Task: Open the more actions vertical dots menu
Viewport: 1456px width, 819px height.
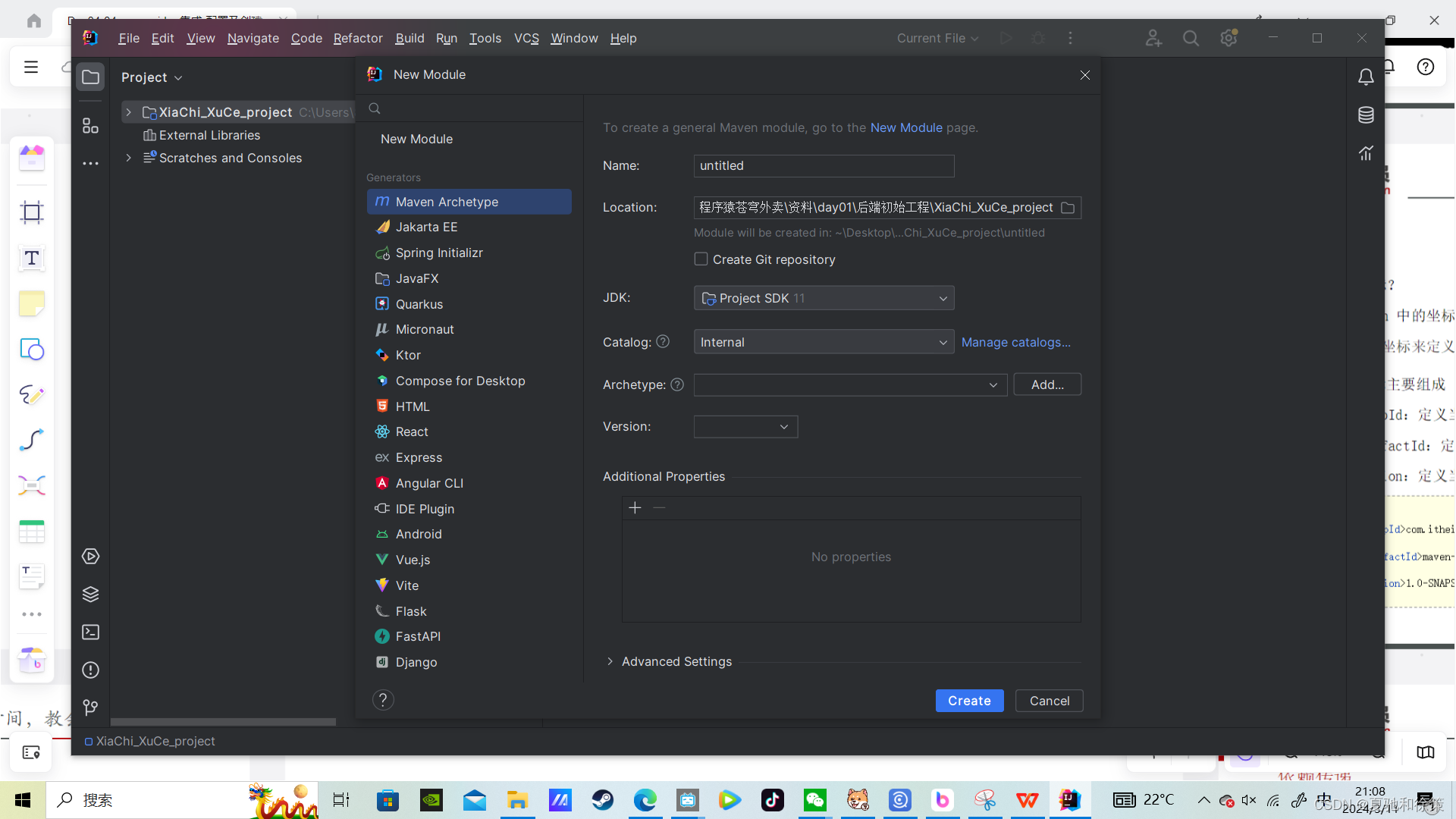Action: point(1070,38)
